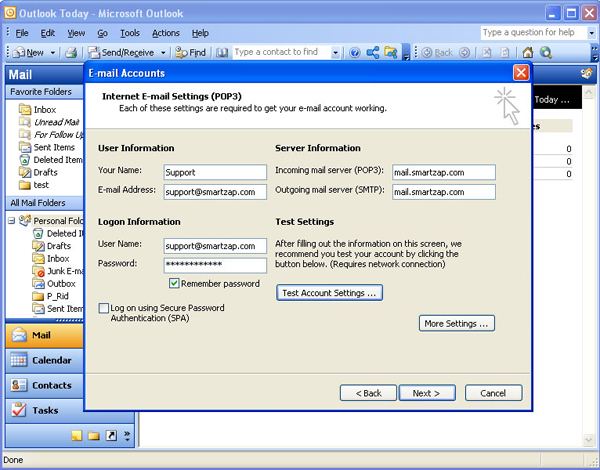600x470 pixels.
Task: Select the Outbox folder
Action: pyautogui.click(x=54, y=284)
